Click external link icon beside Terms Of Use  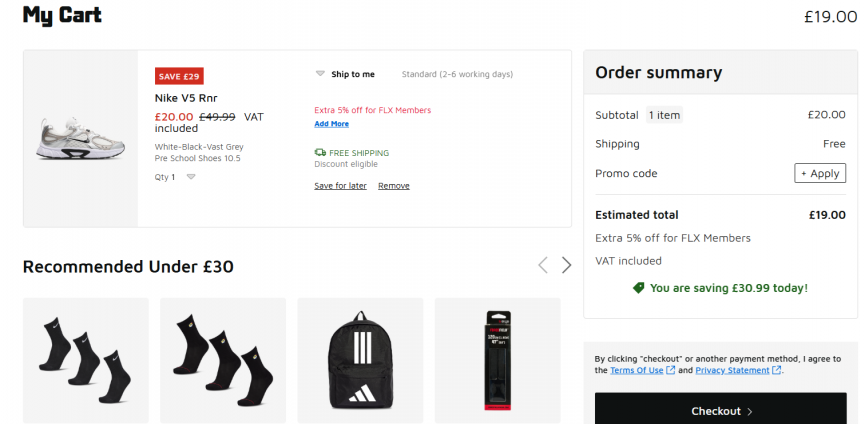click(671, 370)
